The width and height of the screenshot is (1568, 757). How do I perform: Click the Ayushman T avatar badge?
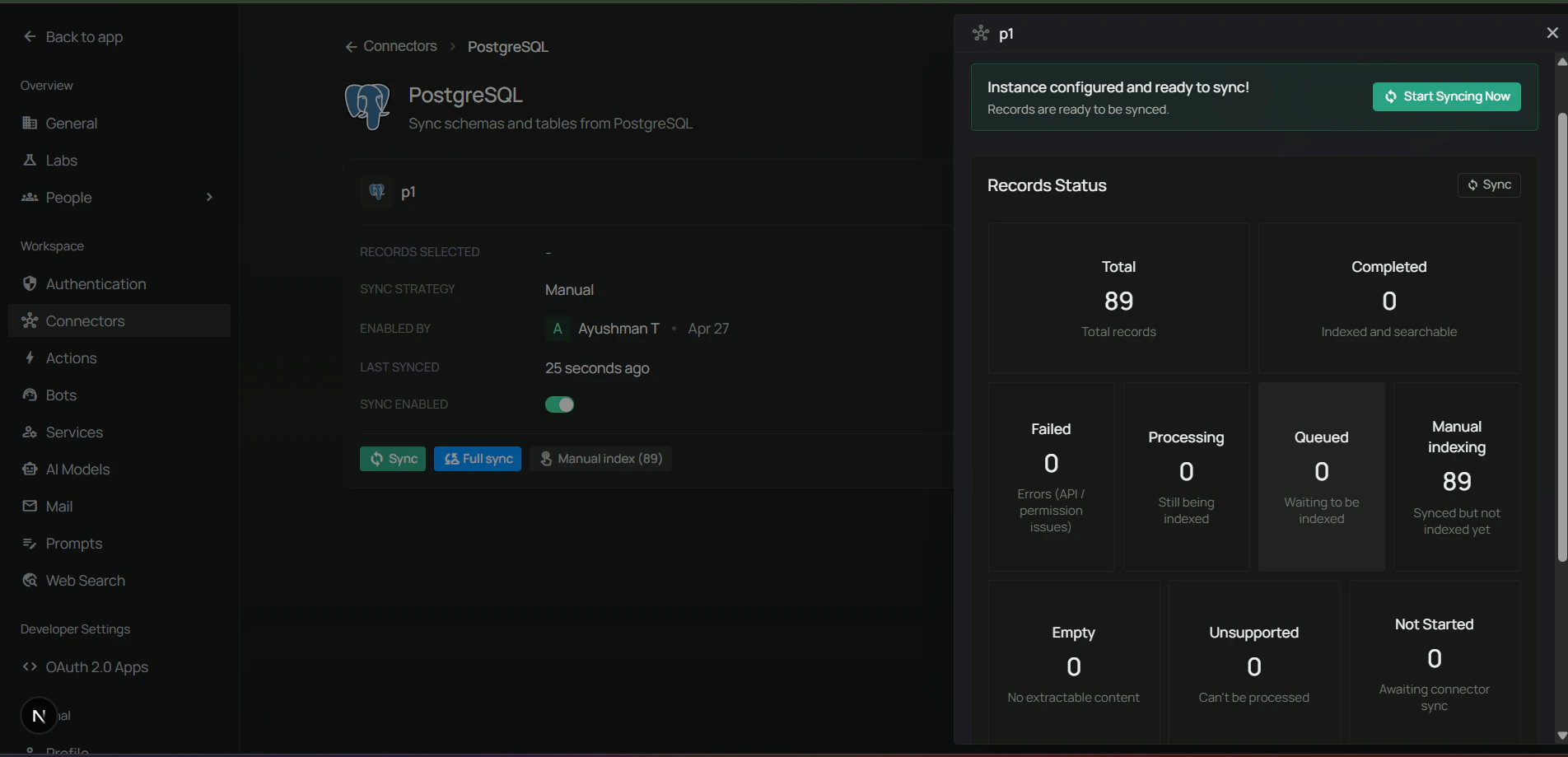click(557, 329)
